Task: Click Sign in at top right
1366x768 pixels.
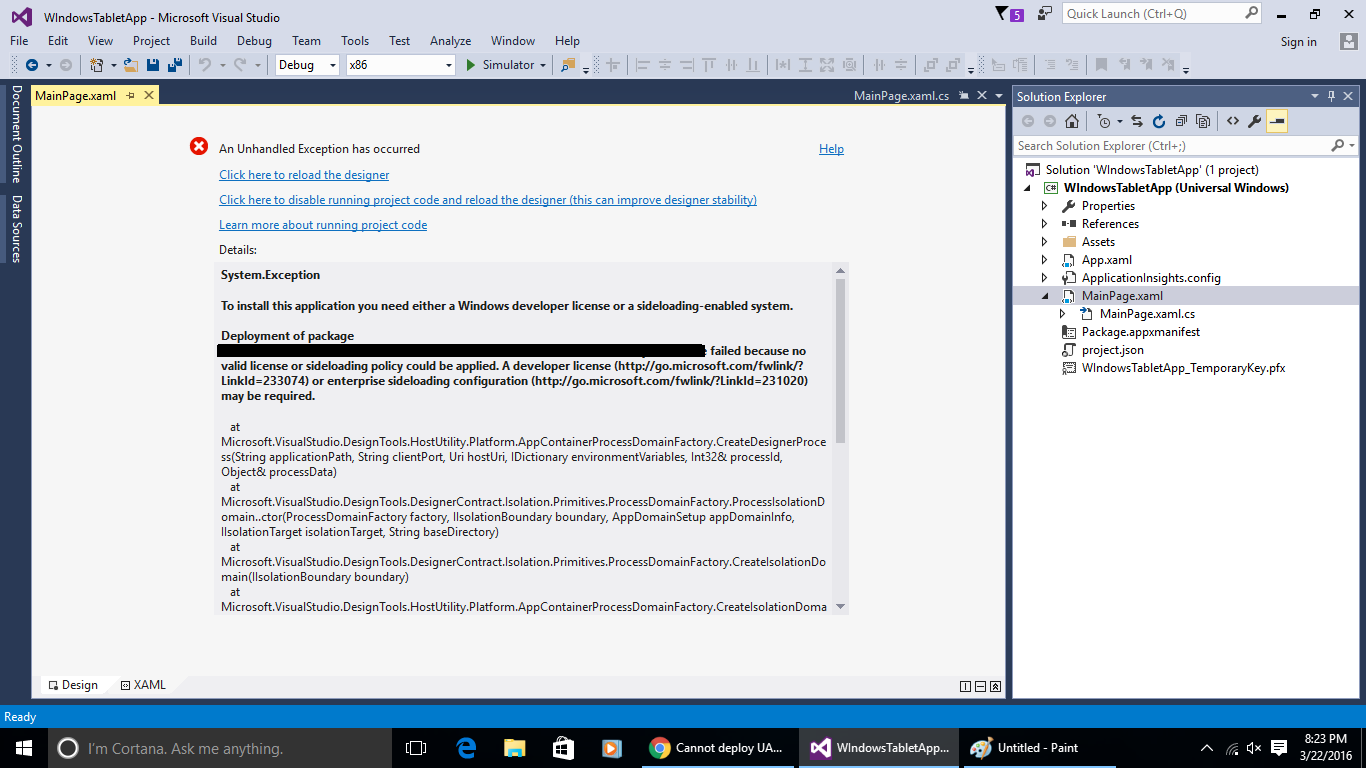Action: [1298, 42]
